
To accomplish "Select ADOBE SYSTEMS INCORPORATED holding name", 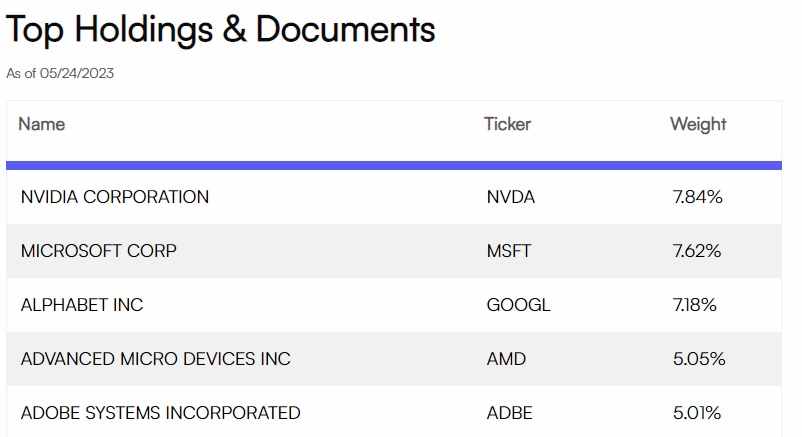I will 160,413.
